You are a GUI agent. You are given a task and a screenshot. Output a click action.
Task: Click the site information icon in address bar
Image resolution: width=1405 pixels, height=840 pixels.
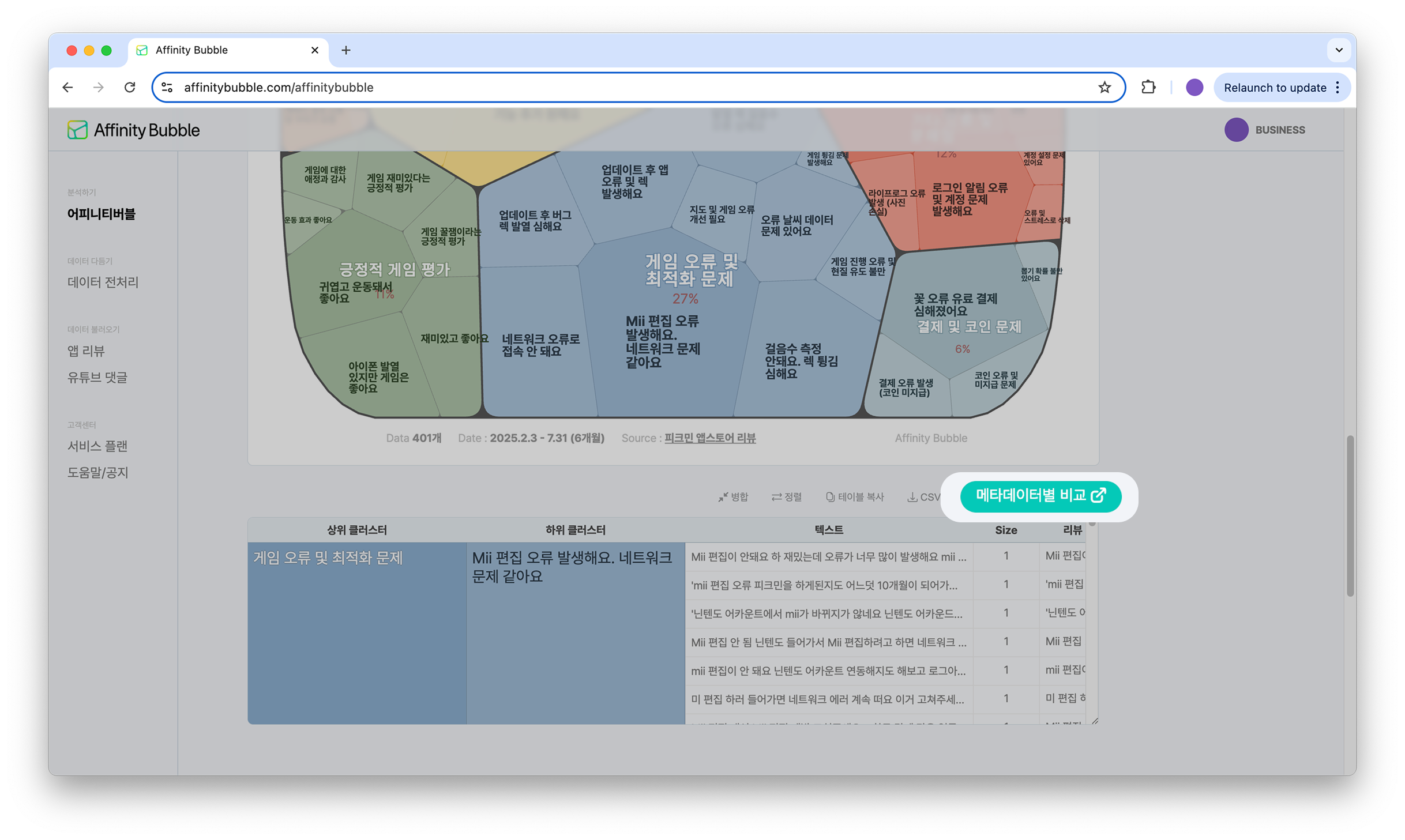tap(167, 87)
